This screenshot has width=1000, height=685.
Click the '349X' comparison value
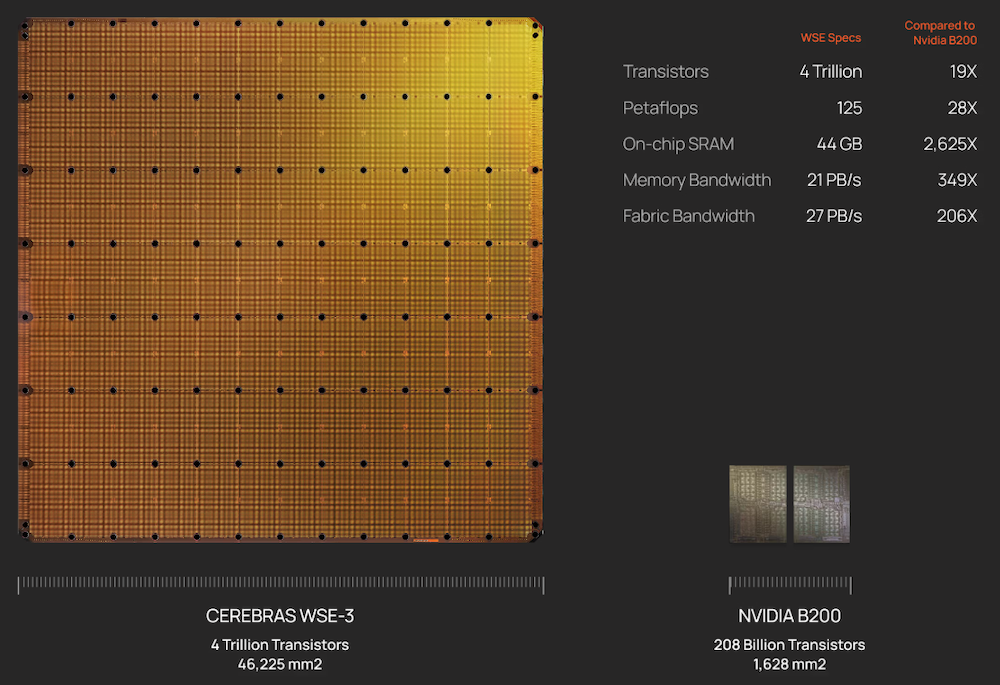tap(957, 180)
